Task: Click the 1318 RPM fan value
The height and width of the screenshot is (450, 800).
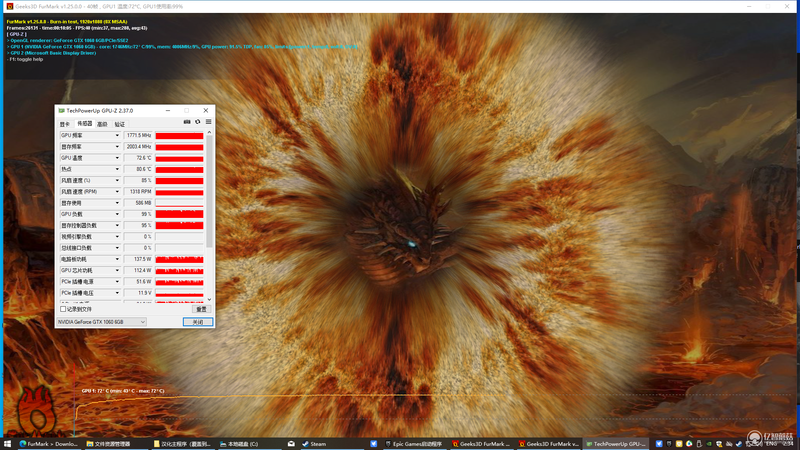Action: pyautogui.click(x=138, y=191)
